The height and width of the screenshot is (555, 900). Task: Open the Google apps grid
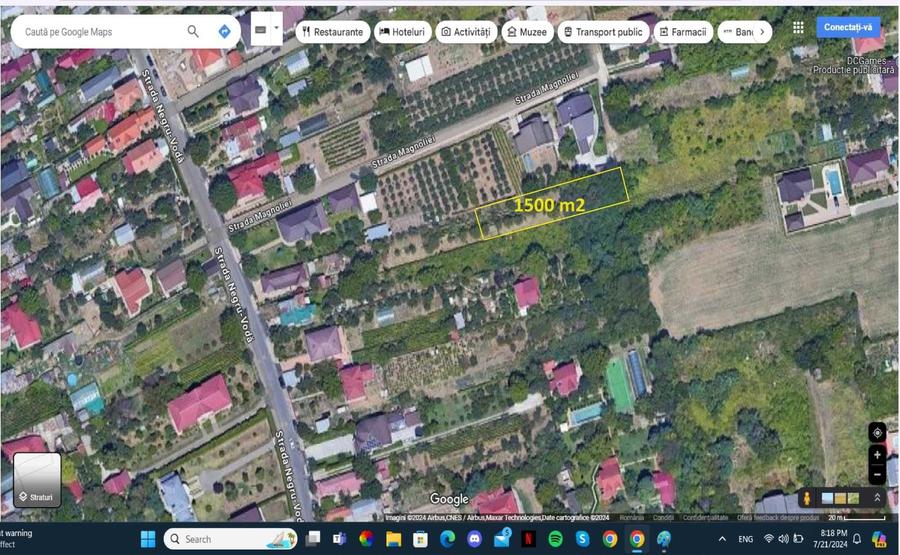click(x=798, y=28)
